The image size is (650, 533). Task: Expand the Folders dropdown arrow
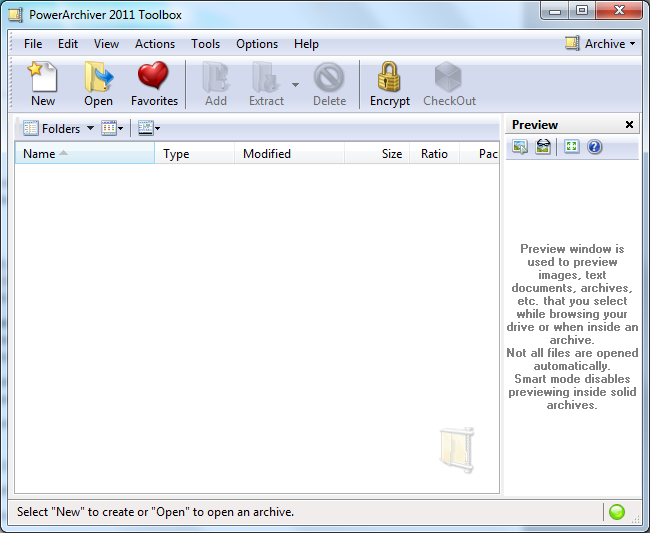(90, 128)
